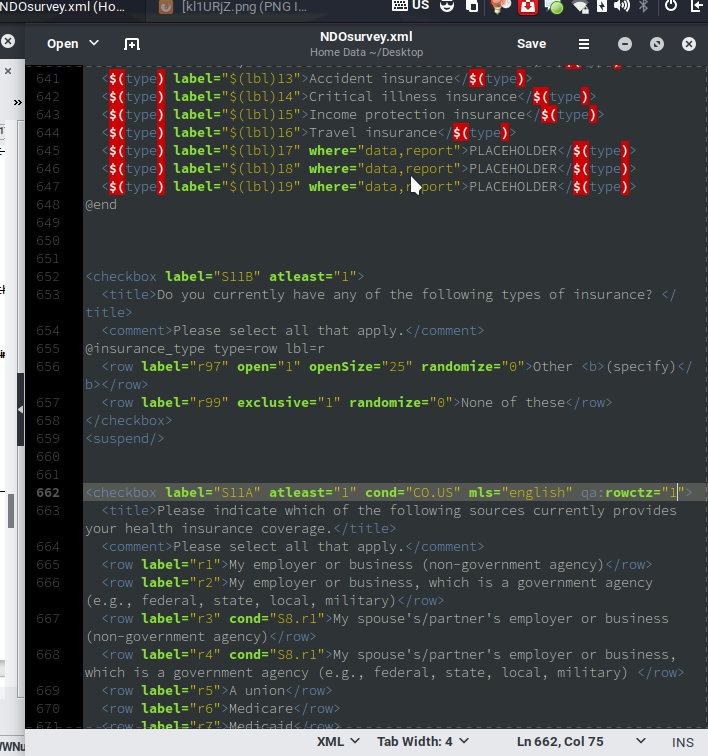The image size is (708, 756).
Task: Click "None of these" row text
Action: pos(513,402)
